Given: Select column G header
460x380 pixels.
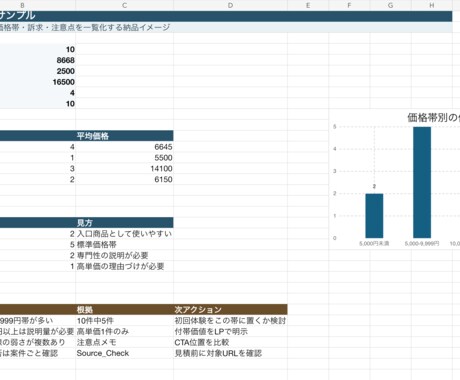Looking at the screenshot, I should click(390, 5).
